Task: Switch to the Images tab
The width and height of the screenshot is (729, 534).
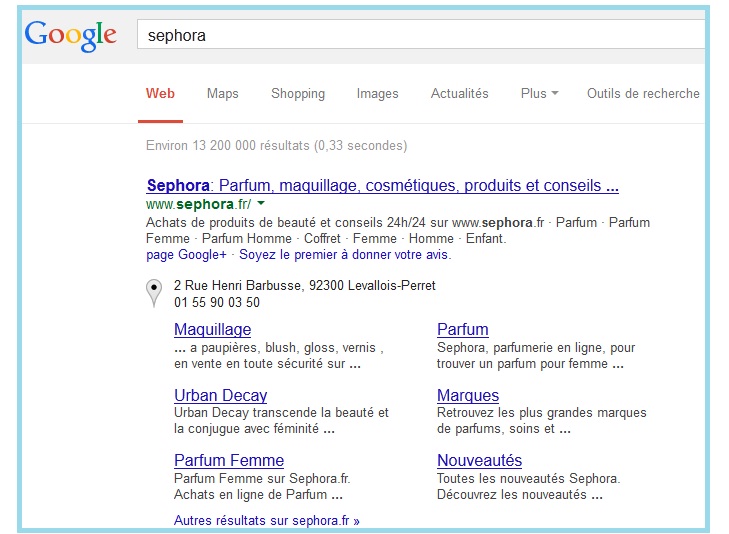Action: pyautogui.click(x=377, y=94)
